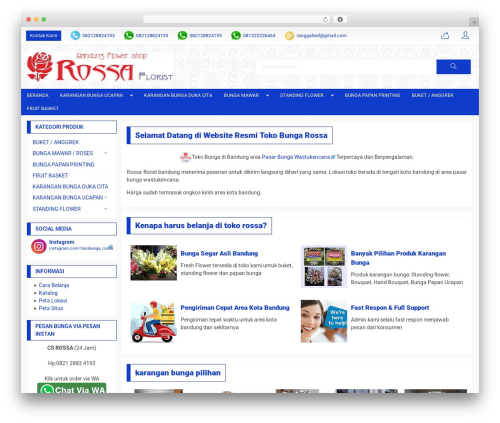Viewport: 500px width, 423px height.
Task: Click the Hp:0821 2882 4193 text
Action: [72, 363]
